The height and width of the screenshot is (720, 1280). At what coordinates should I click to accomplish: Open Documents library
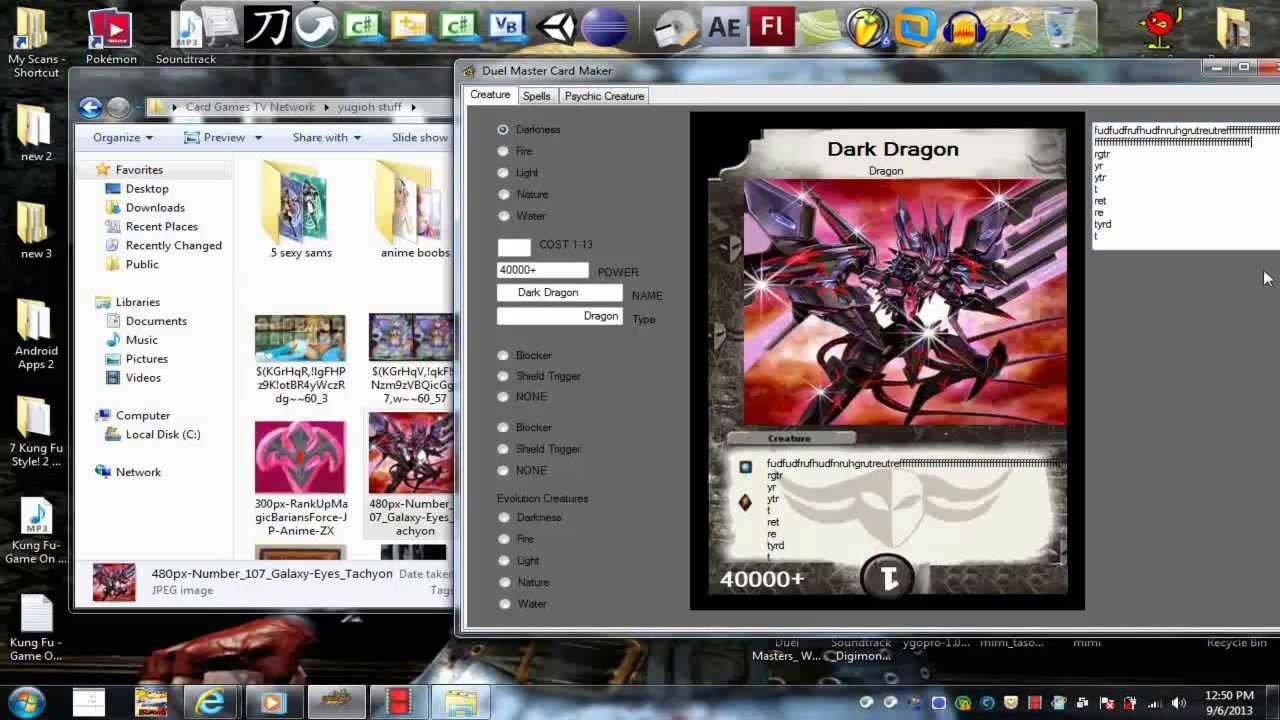tap(156, 321)
